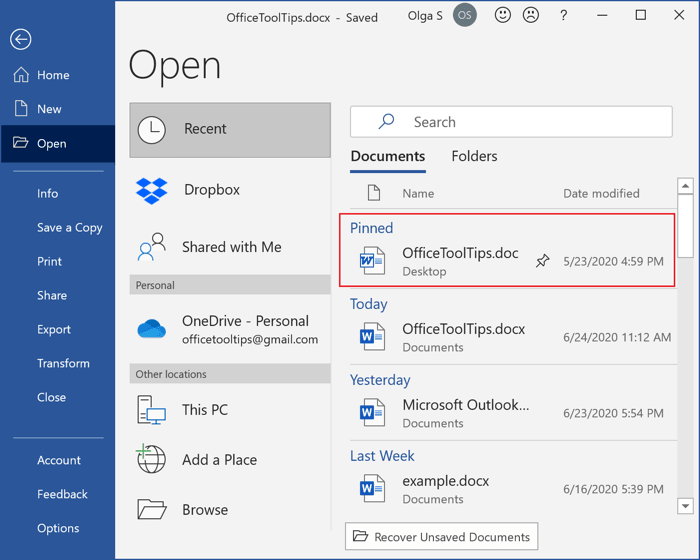The image size is (700, 560).
Task: Click 6/16/2020 5:39 PM date text
Action: pyautogui.click(x=613, y=489)
